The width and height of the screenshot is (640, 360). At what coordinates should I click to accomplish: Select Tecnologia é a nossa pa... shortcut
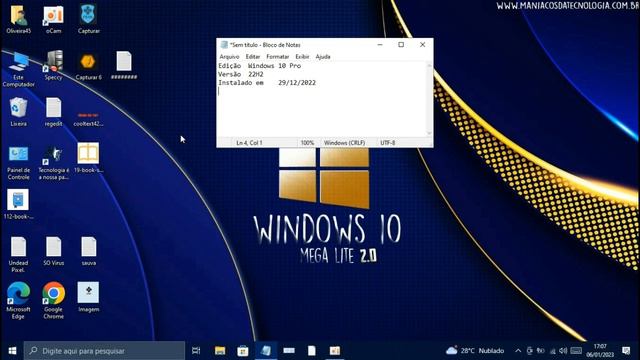[53, 163]
